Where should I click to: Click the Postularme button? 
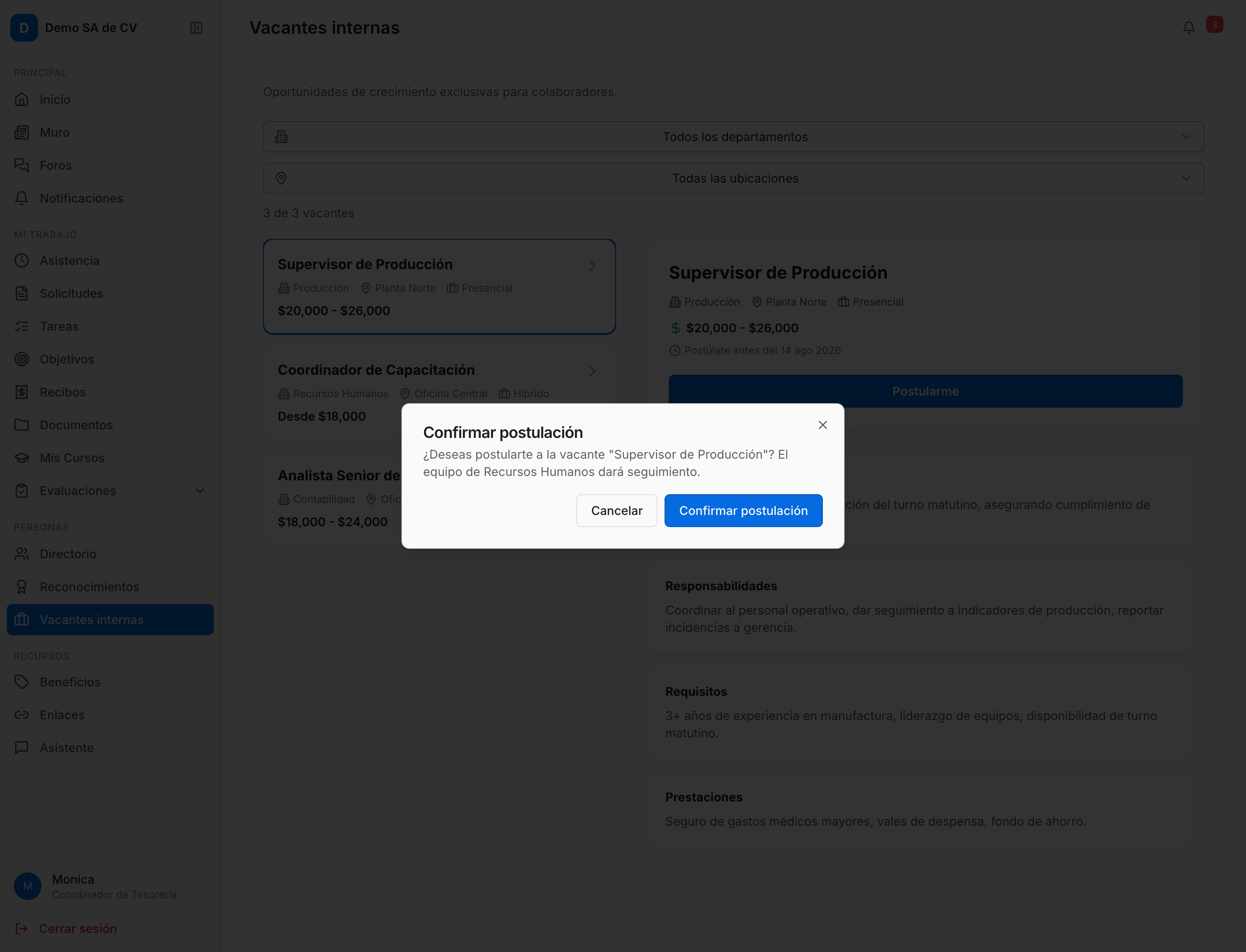925,391
